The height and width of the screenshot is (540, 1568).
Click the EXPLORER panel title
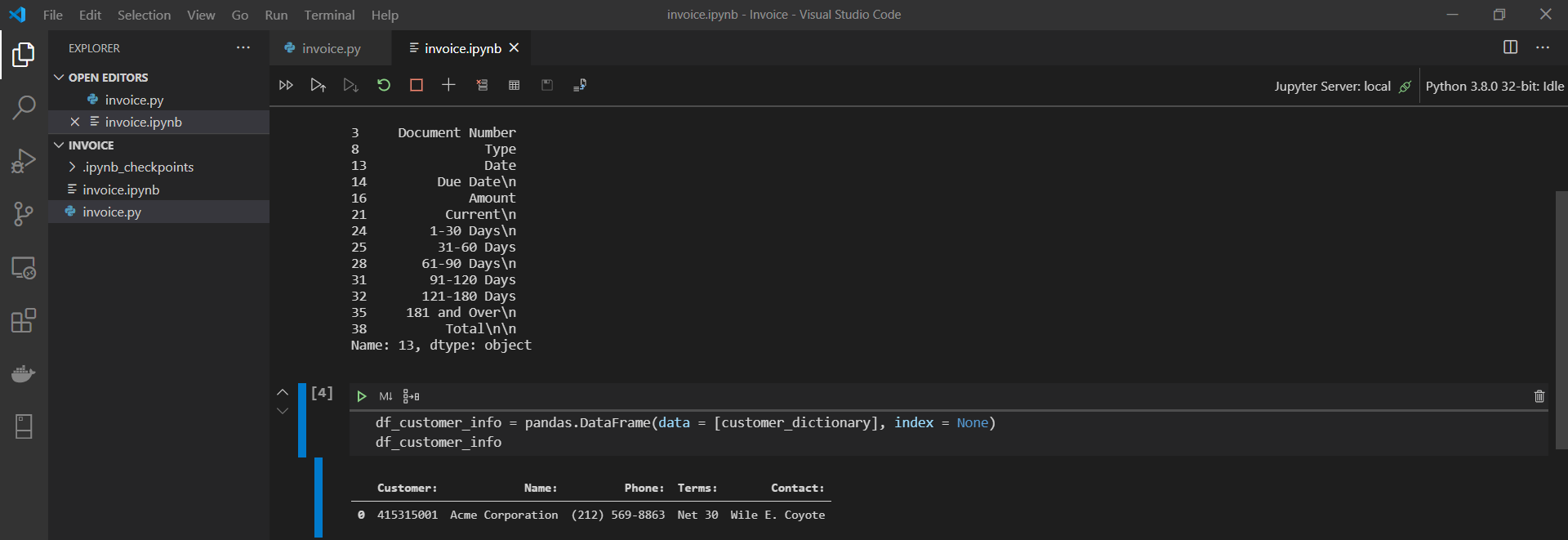(x=94, y=48)
